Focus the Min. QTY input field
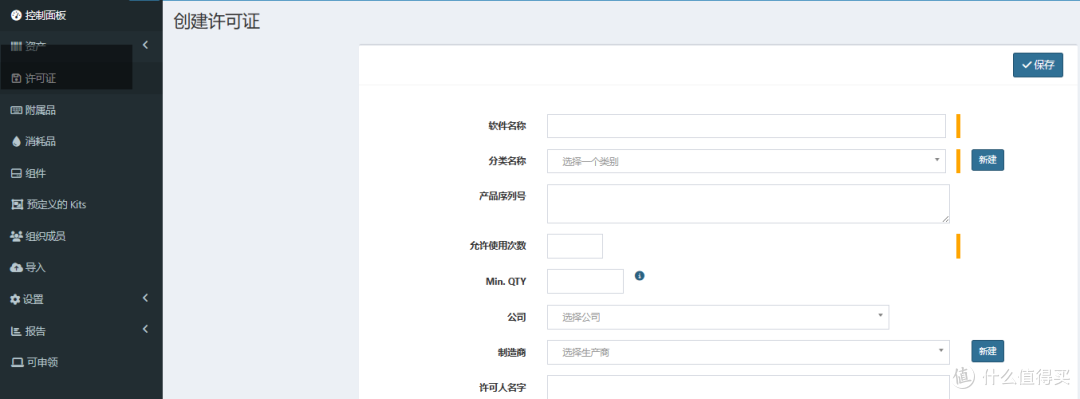This screenshot has height=399, width=1080. click(x=585, y=281)
